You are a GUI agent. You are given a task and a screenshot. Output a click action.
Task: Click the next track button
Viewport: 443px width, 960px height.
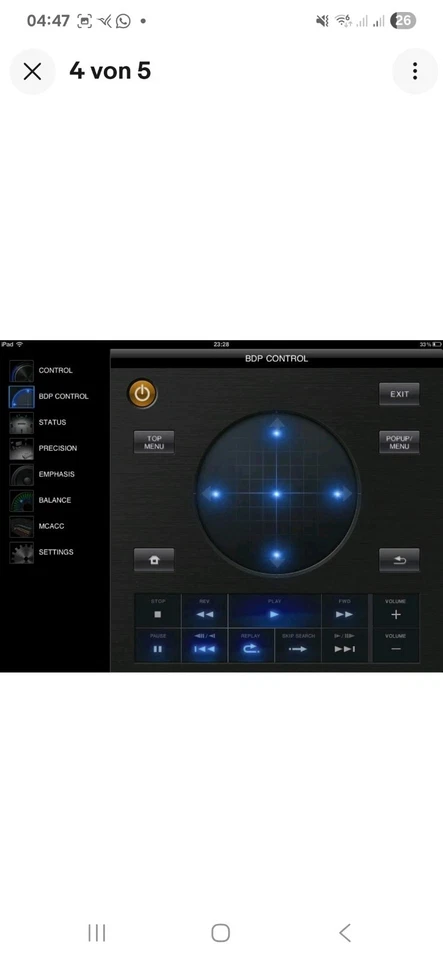[x=344, y=645]
